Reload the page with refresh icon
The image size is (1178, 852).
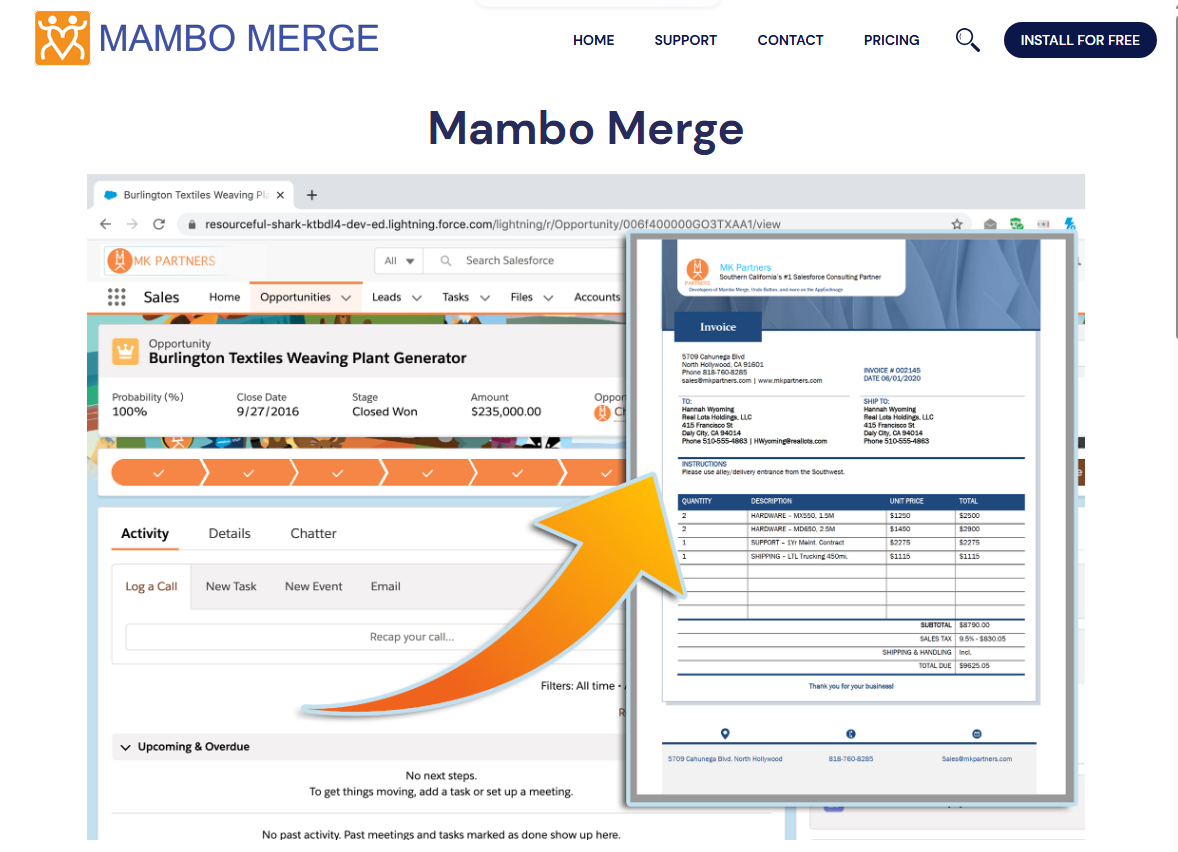pyautogui.click(x=159, y=224)
